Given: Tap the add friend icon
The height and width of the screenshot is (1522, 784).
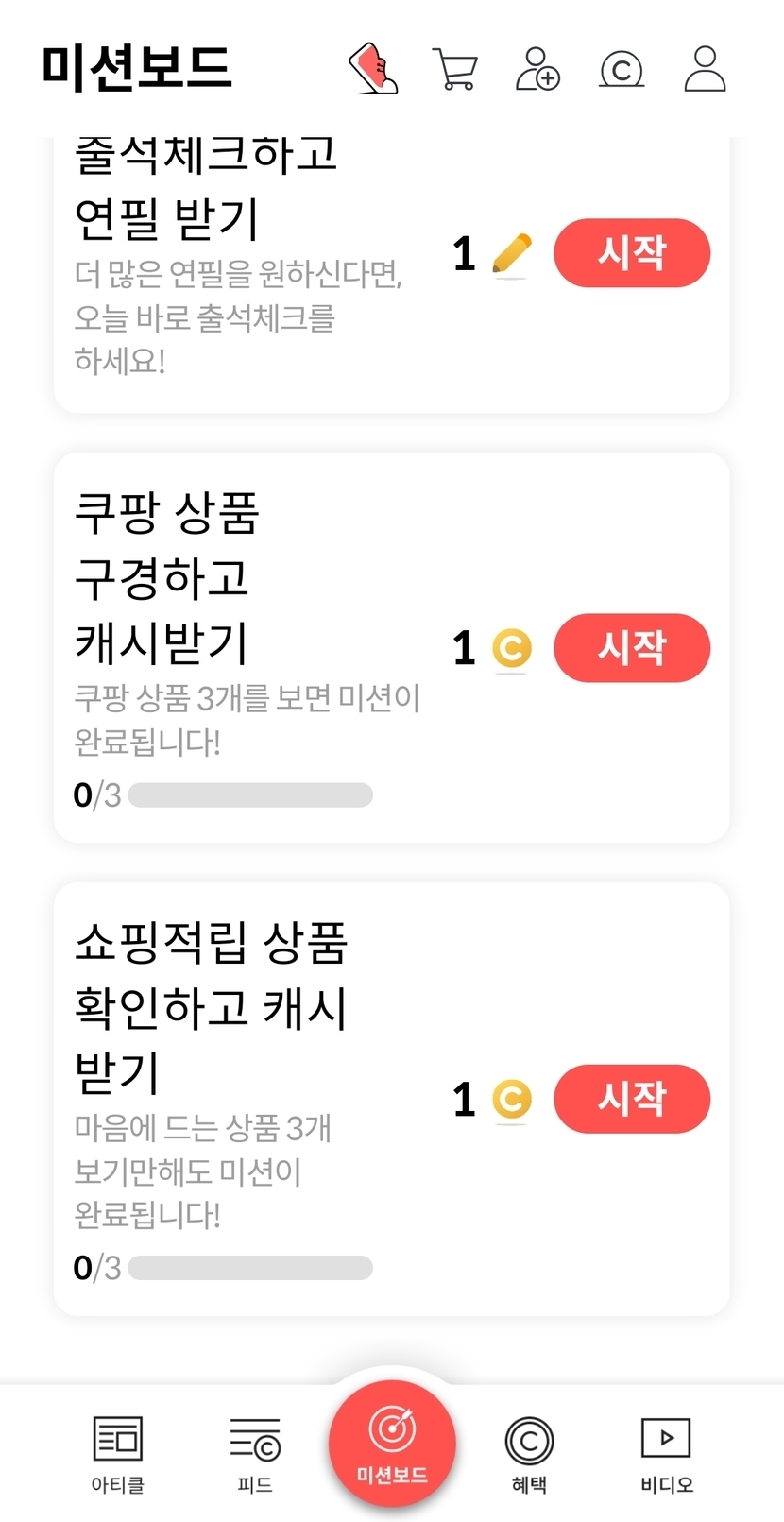Looking at the screenshot, I should point(537,68).
